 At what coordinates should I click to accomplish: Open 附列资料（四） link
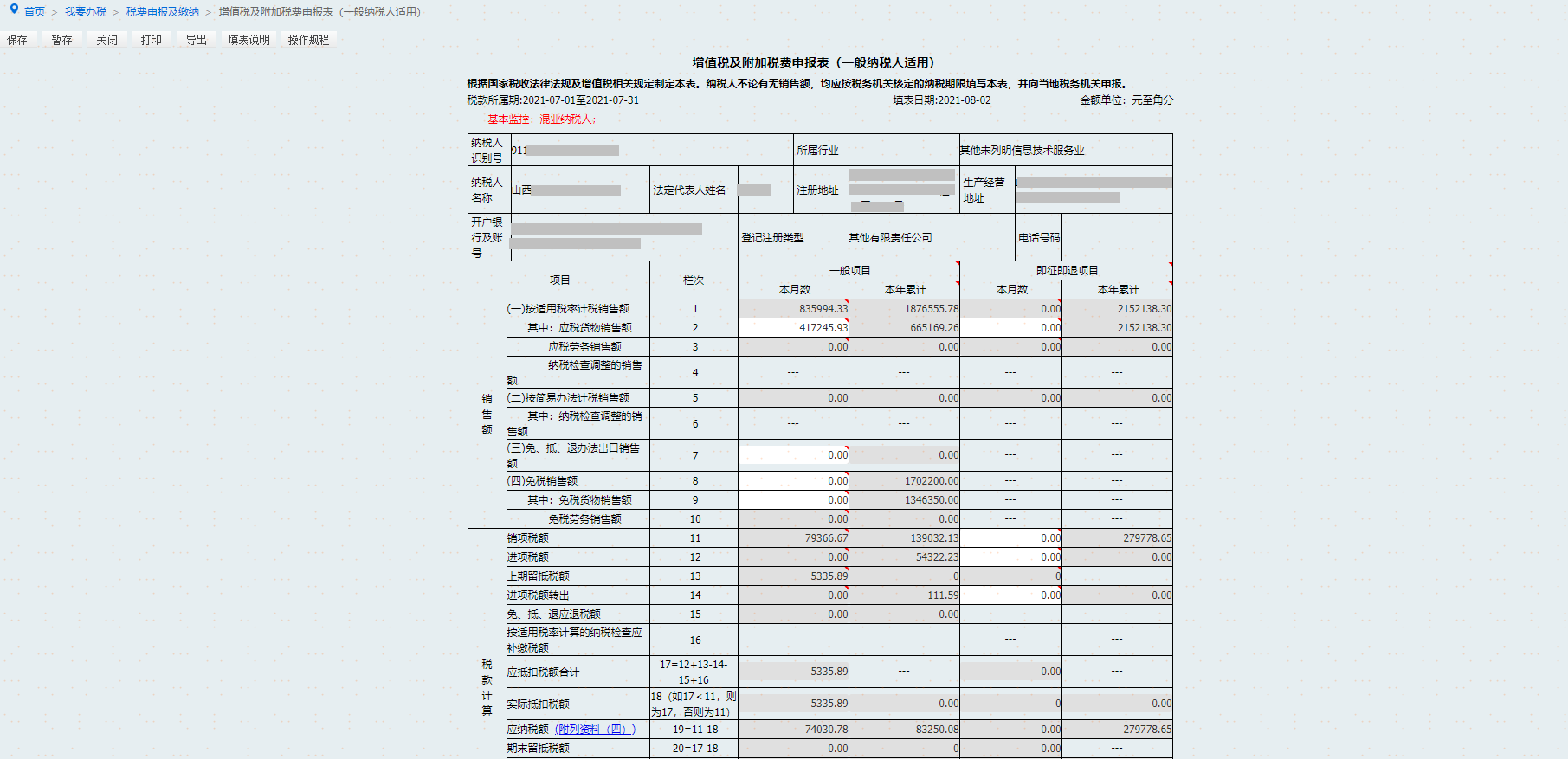point(596,730)
